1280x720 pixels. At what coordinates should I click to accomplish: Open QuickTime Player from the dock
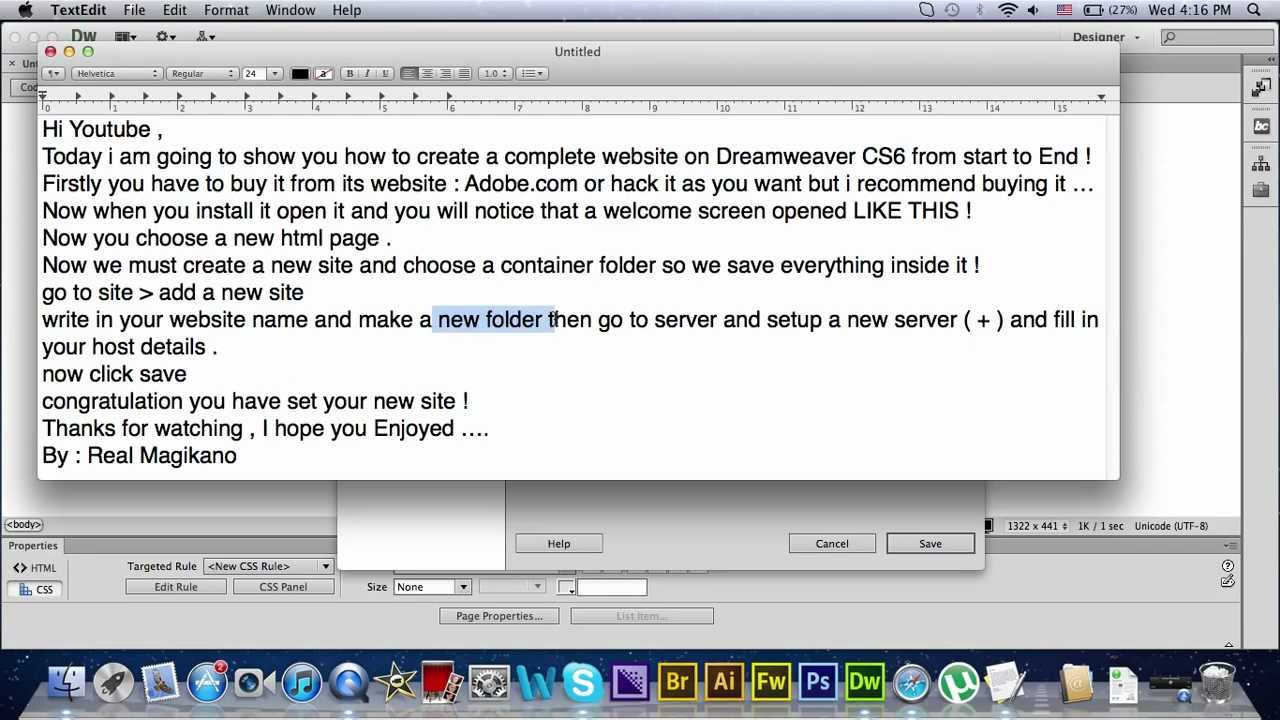coord(348,683)
